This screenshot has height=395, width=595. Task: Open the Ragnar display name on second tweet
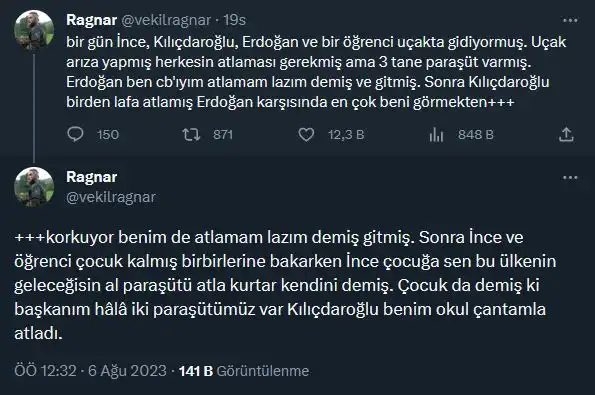point(91,177)
